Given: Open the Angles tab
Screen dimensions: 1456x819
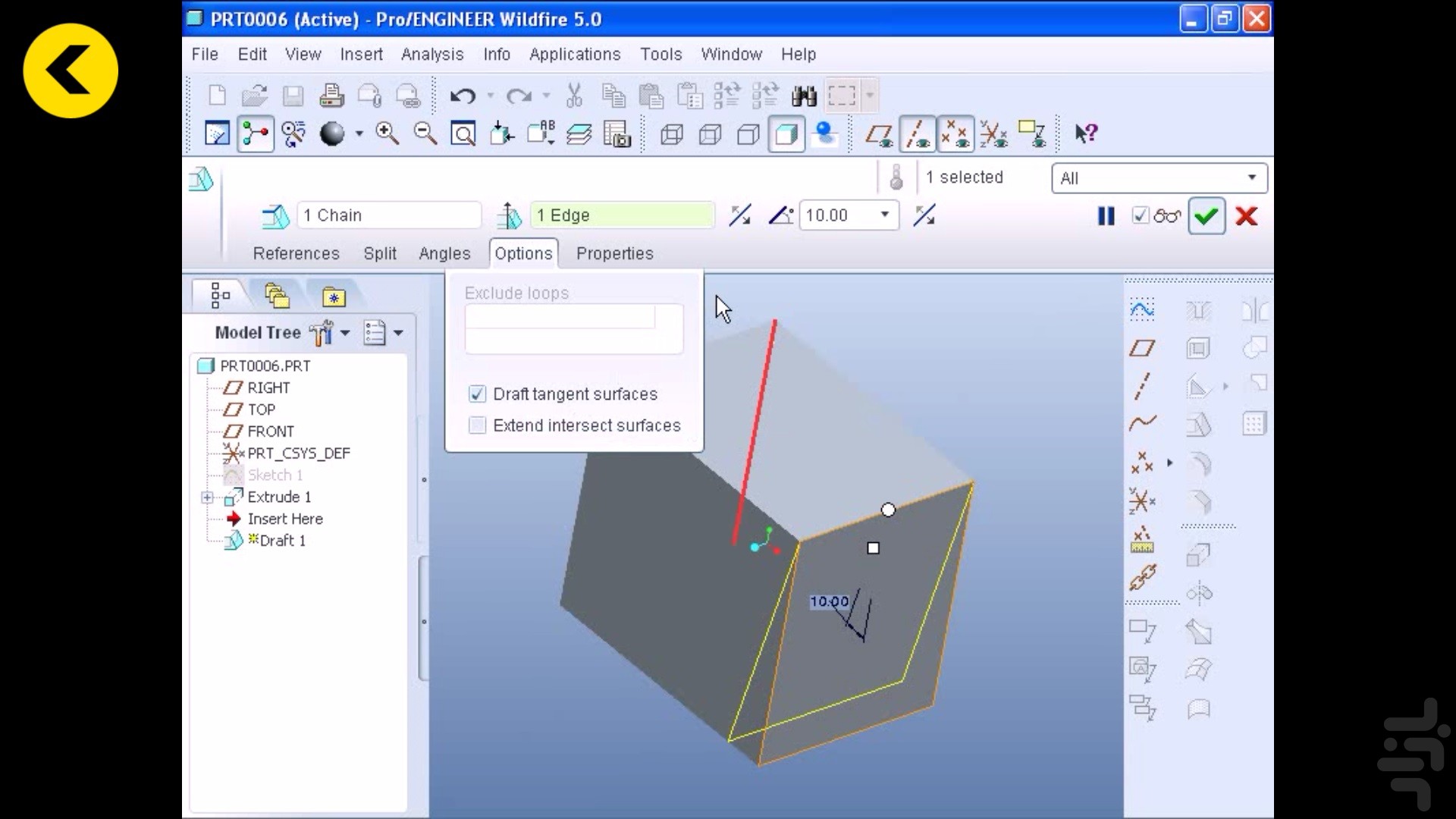Looking at the screenshot, I should (444, 253).
